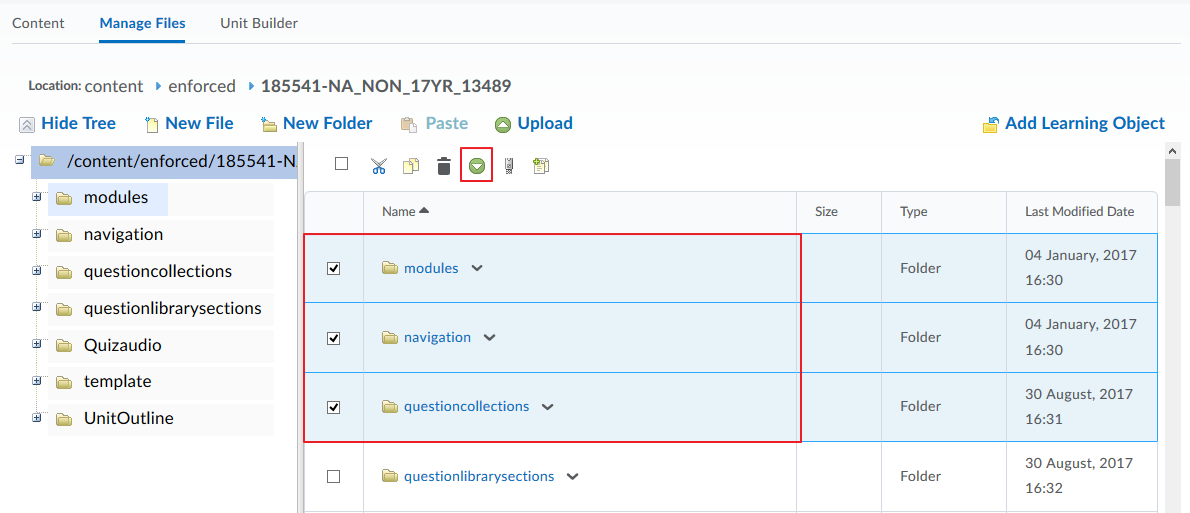
Task: Check the questionlibrarysections checkbox
Action: tap(333, 477)
